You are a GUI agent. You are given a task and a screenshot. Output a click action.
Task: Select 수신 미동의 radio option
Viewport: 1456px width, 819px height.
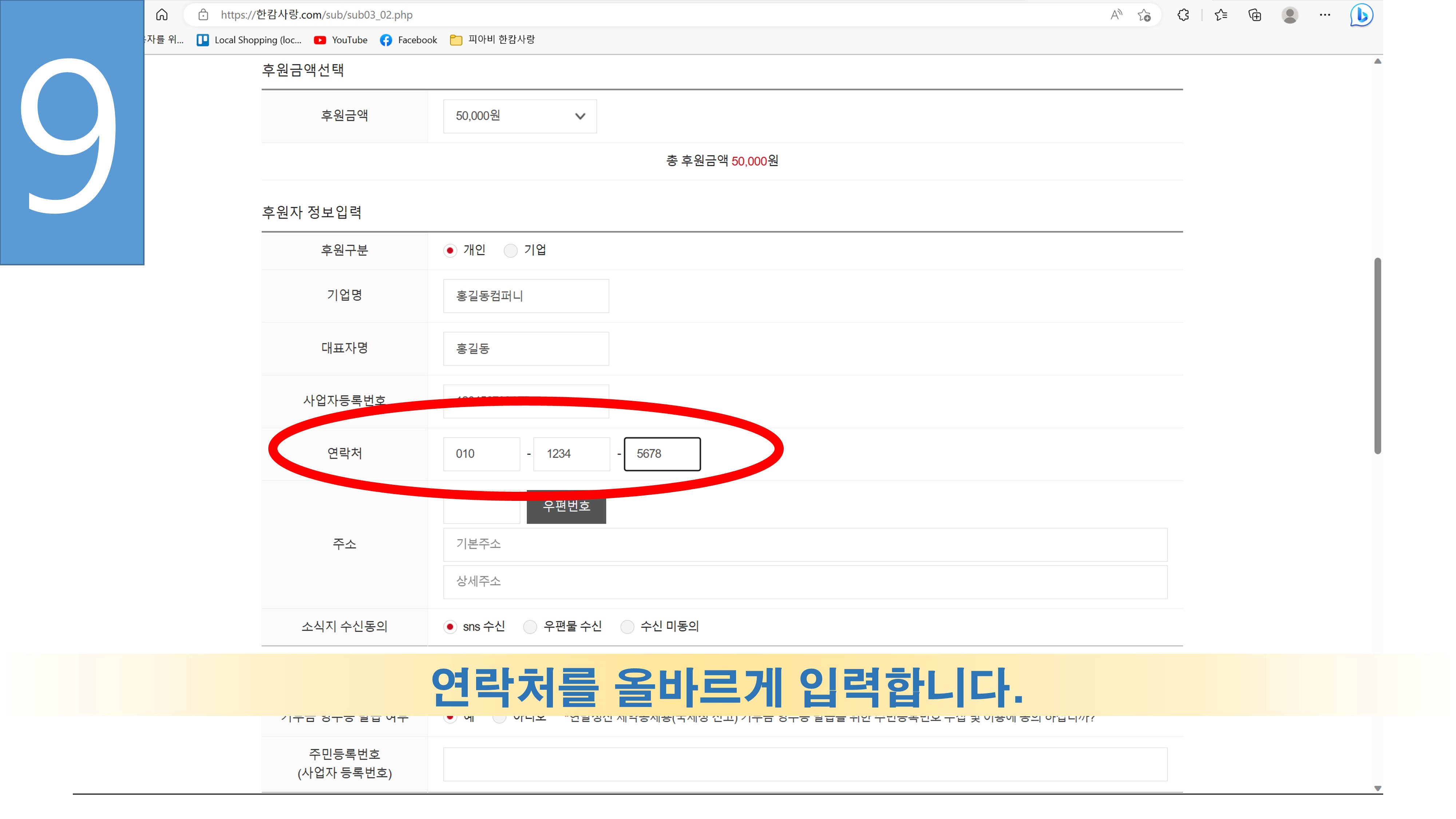pos(627,626)
